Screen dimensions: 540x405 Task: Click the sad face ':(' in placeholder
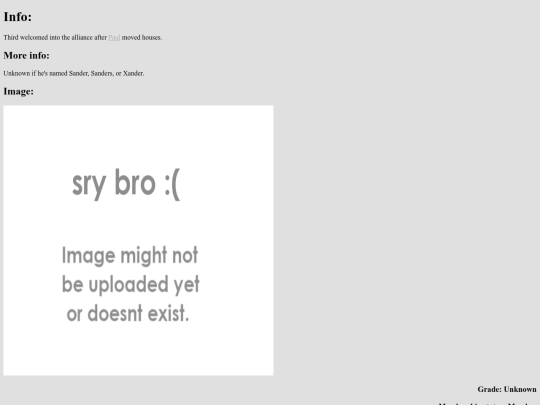tap(172, 184)
